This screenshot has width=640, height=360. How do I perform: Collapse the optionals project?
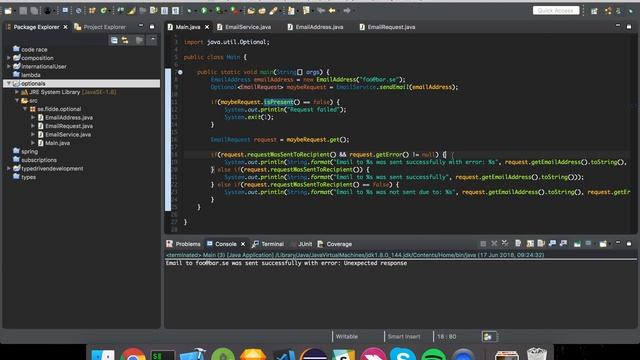(9, 83)
